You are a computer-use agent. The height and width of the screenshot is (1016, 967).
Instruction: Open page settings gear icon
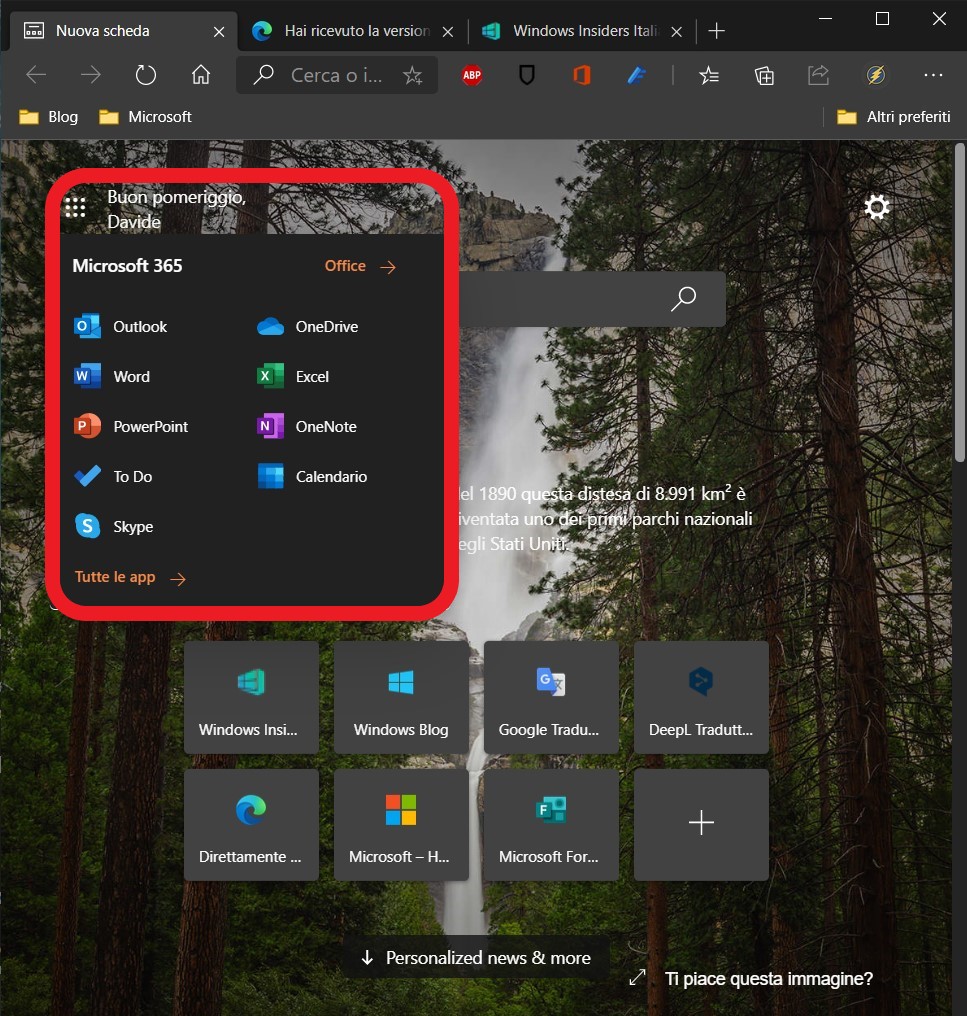876,207
